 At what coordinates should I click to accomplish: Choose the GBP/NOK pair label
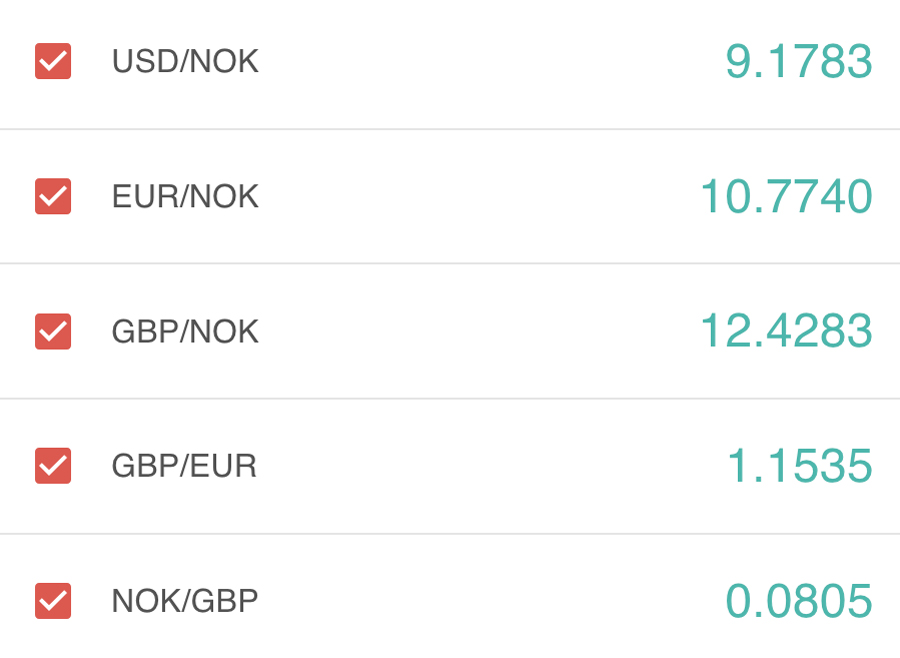tap(185, 332)
